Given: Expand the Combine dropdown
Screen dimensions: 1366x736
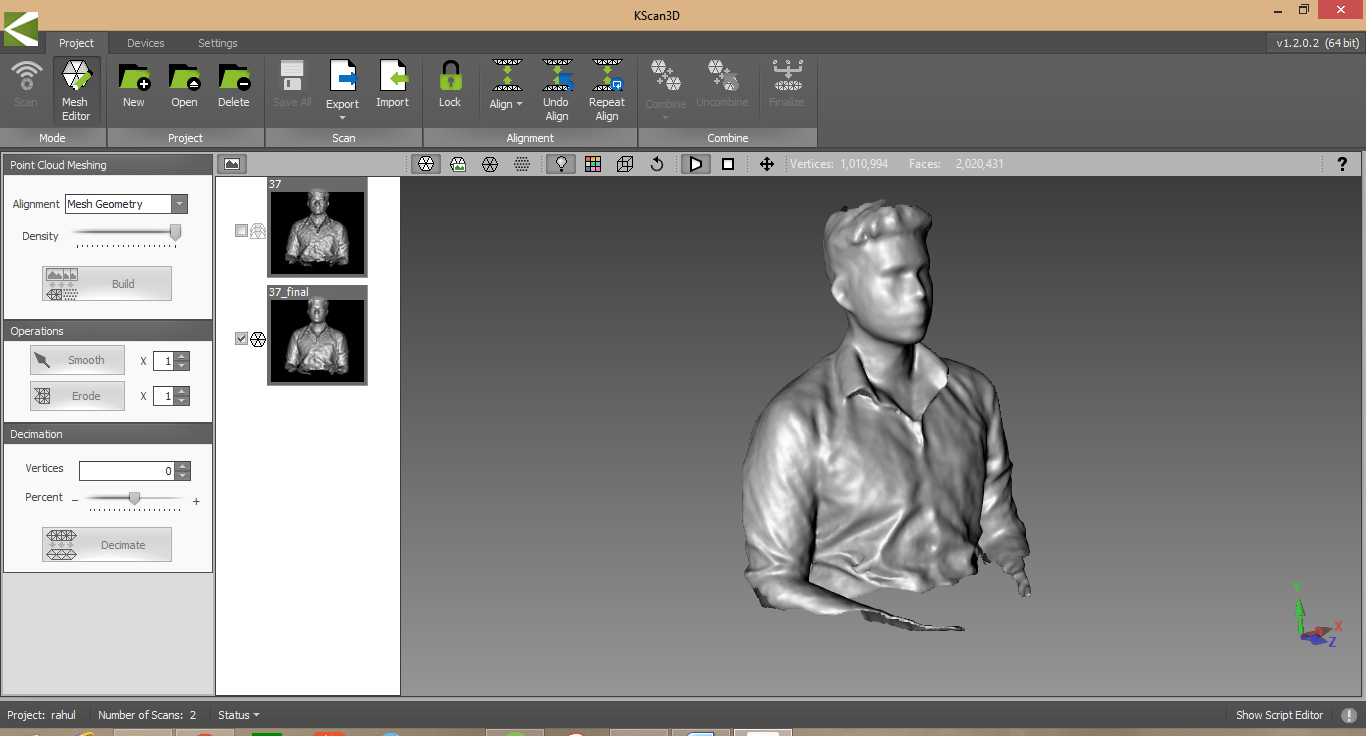Looking at the screenshot, I should tap(665, 117).
